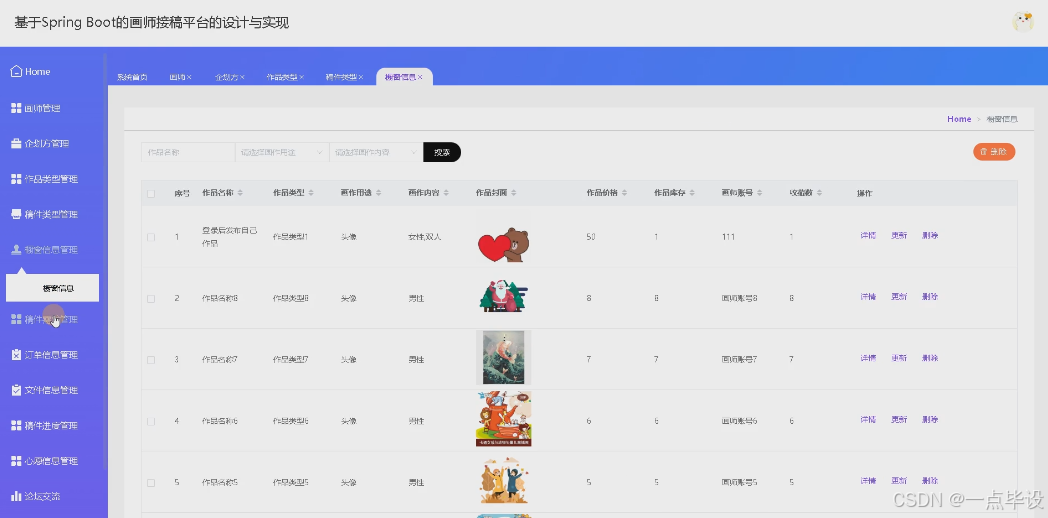The height and width of the screenshot is (518, 1048).
Task: Click 删除 for row 4 作品名称6
Action: click(930, 420)
